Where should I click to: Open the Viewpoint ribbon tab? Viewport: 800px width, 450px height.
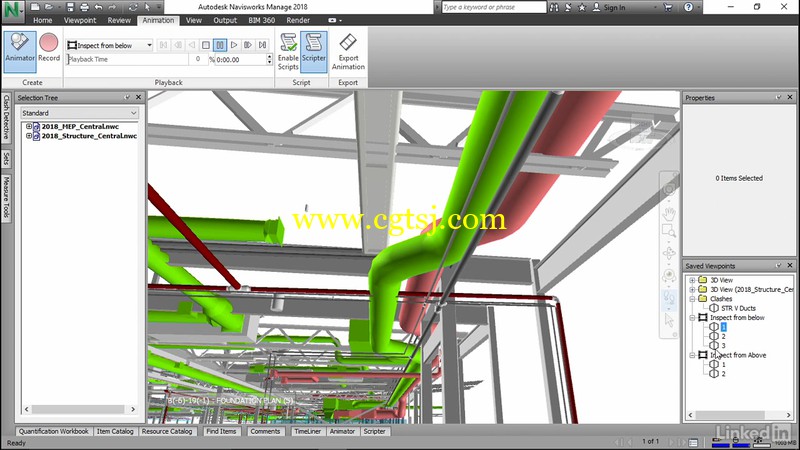click(x=80, y=20)
